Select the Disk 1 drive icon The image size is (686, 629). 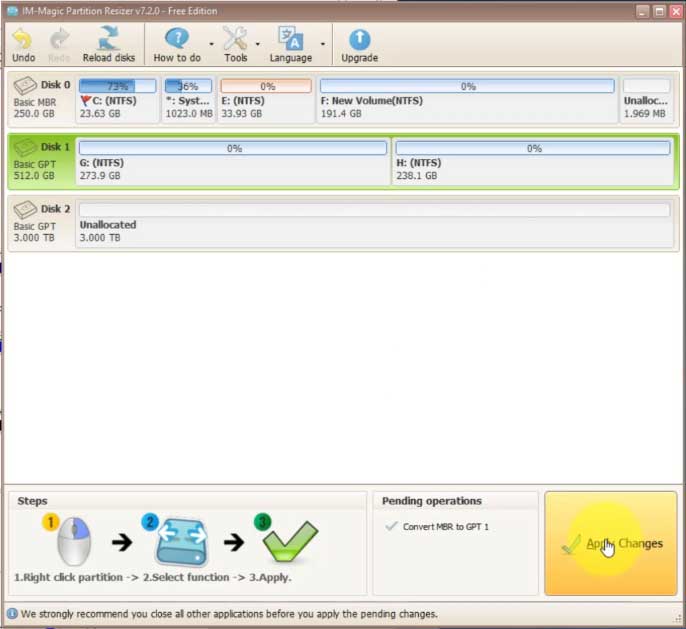(x=24, y=147)
